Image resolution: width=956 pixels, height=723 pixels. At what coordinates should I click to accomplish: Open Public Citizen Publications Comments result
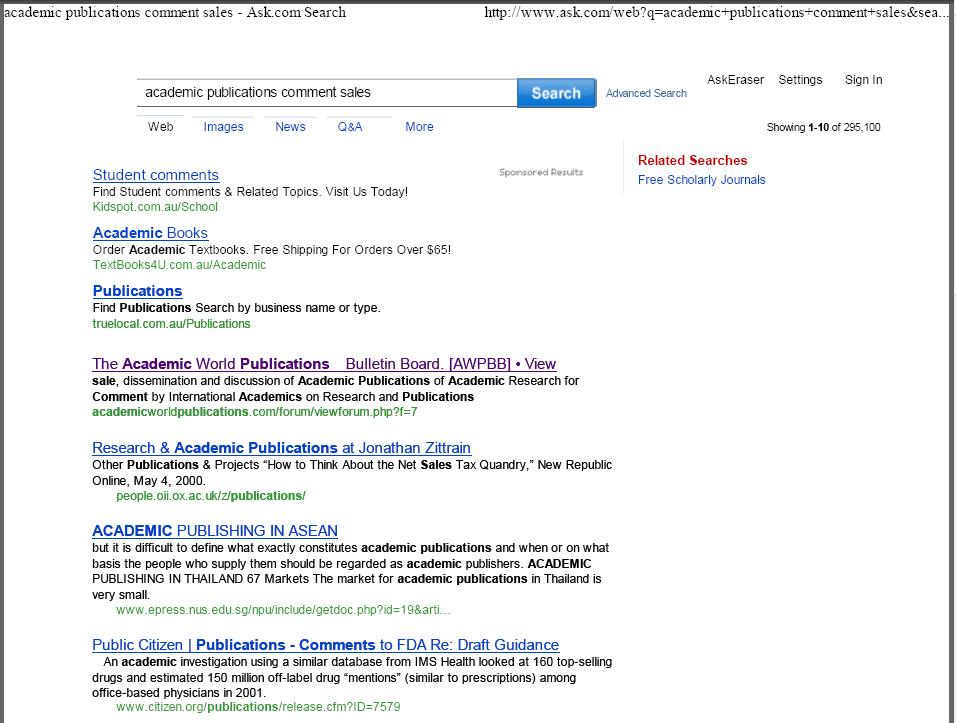tap(325, 645)
